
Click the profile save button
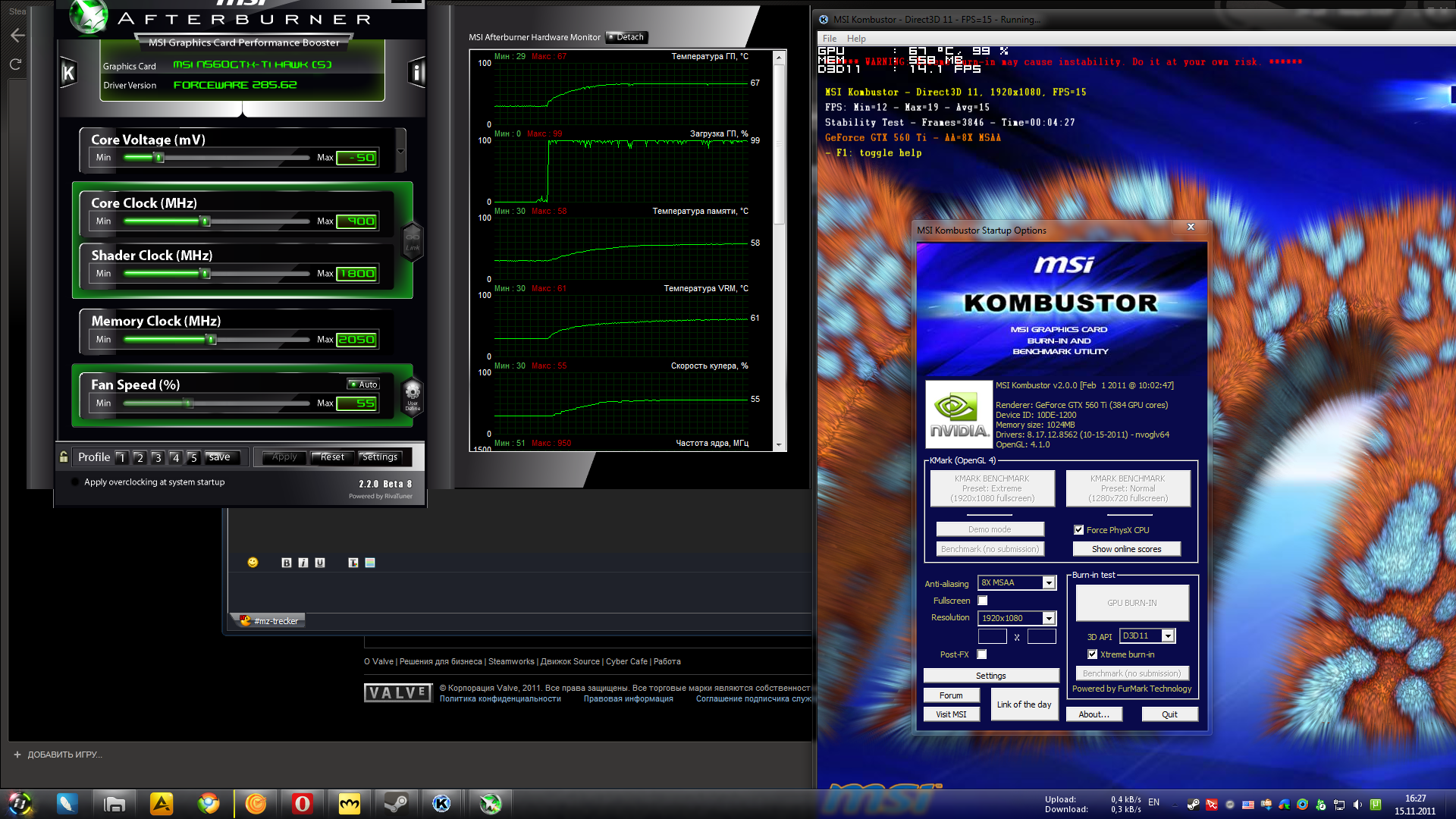tap(222, 457)
